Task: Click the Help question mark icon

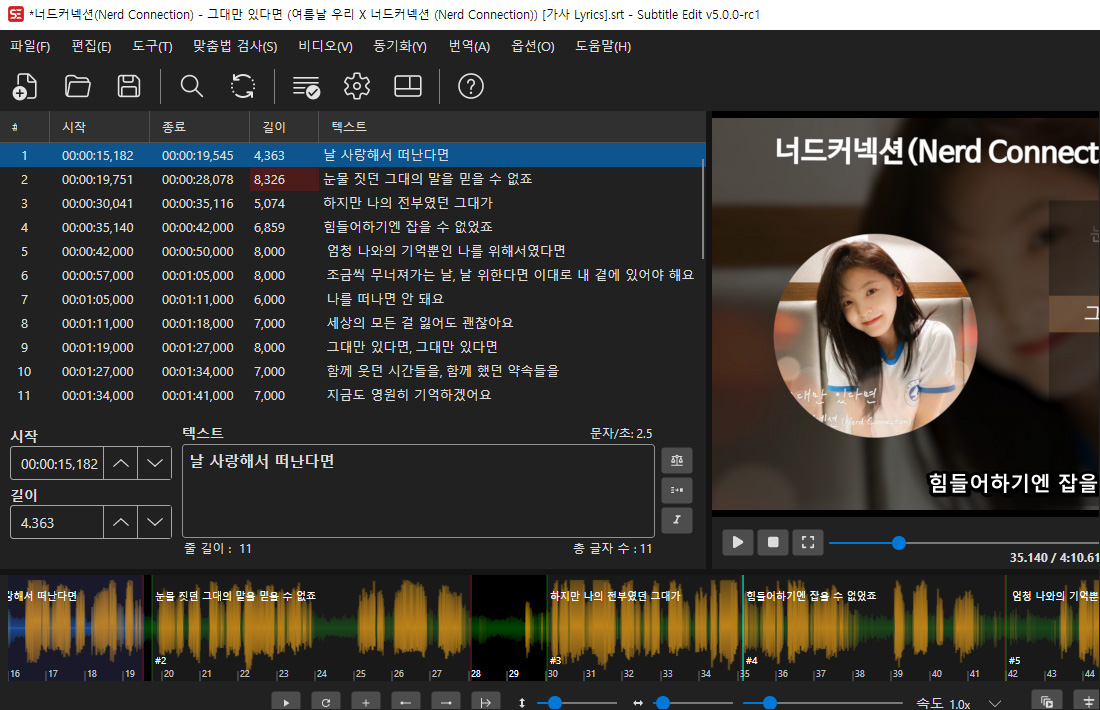Action: (x=471, y=86)
